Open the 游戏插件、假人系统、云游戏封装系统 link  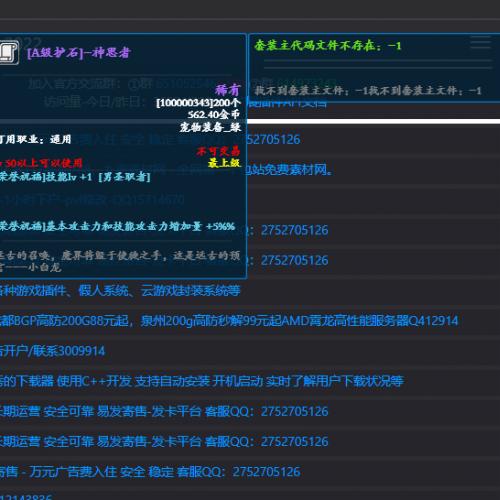coord(120,291)
